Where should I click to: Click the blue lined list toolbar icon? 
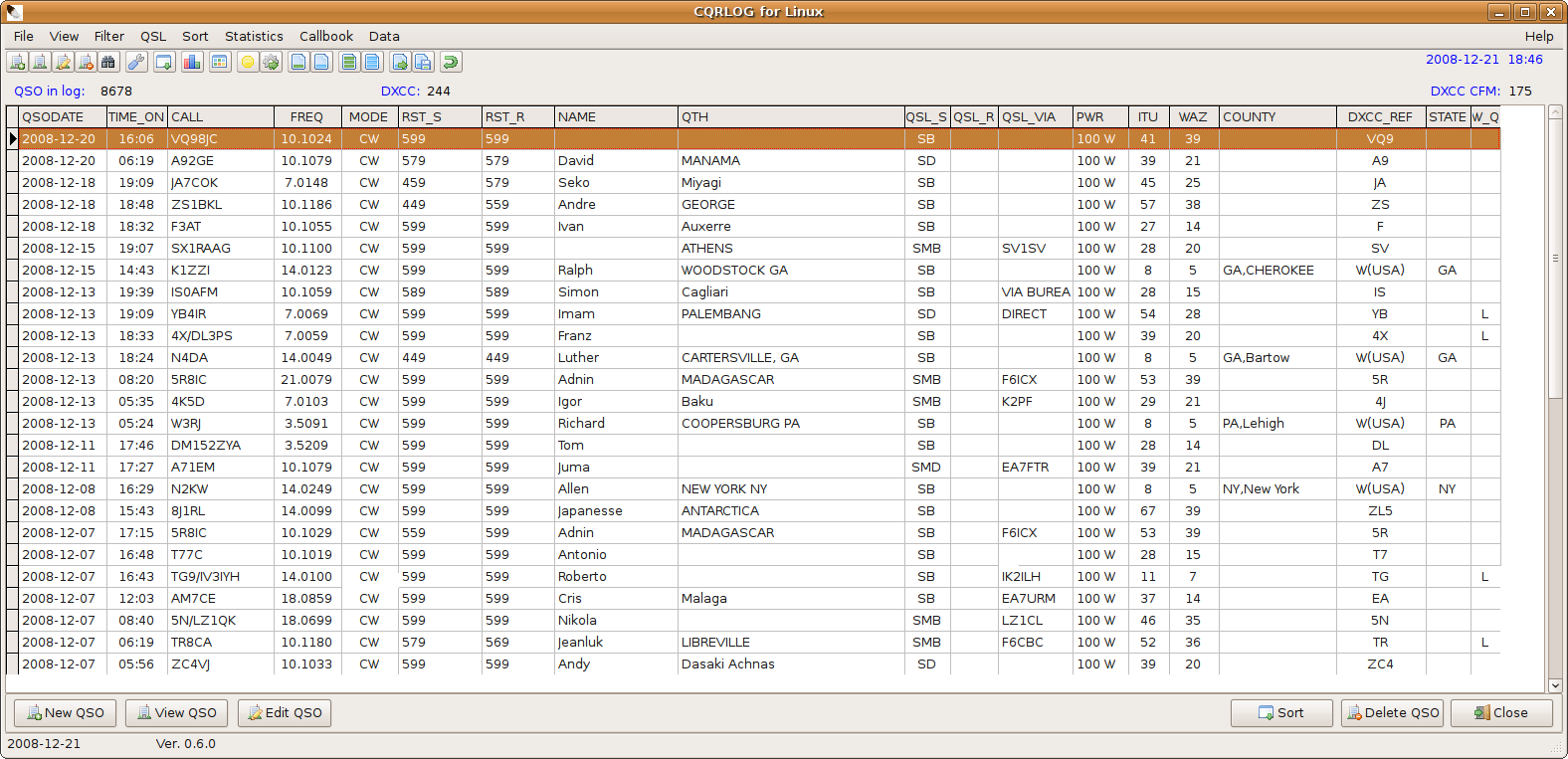tap(372, 62)
